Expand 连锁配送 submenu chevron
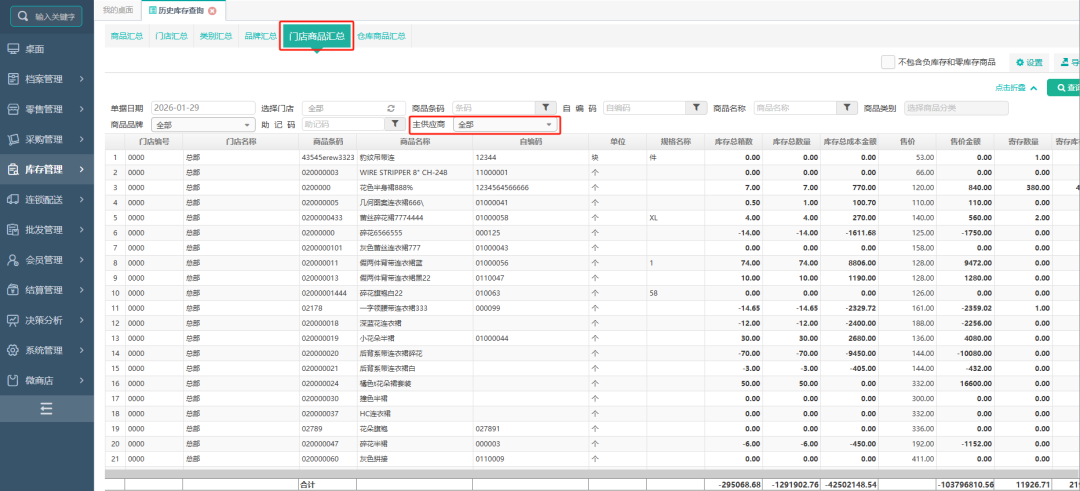Screen dimensions: 1080x491 pos(81,200)
